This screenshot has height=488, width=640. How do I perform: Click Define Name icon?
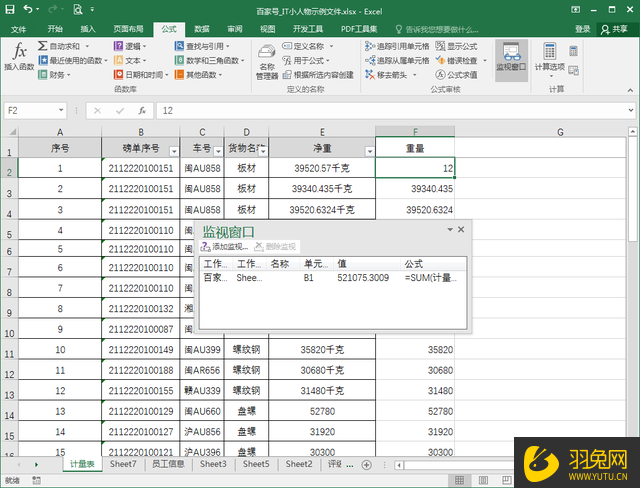(287, 46)
